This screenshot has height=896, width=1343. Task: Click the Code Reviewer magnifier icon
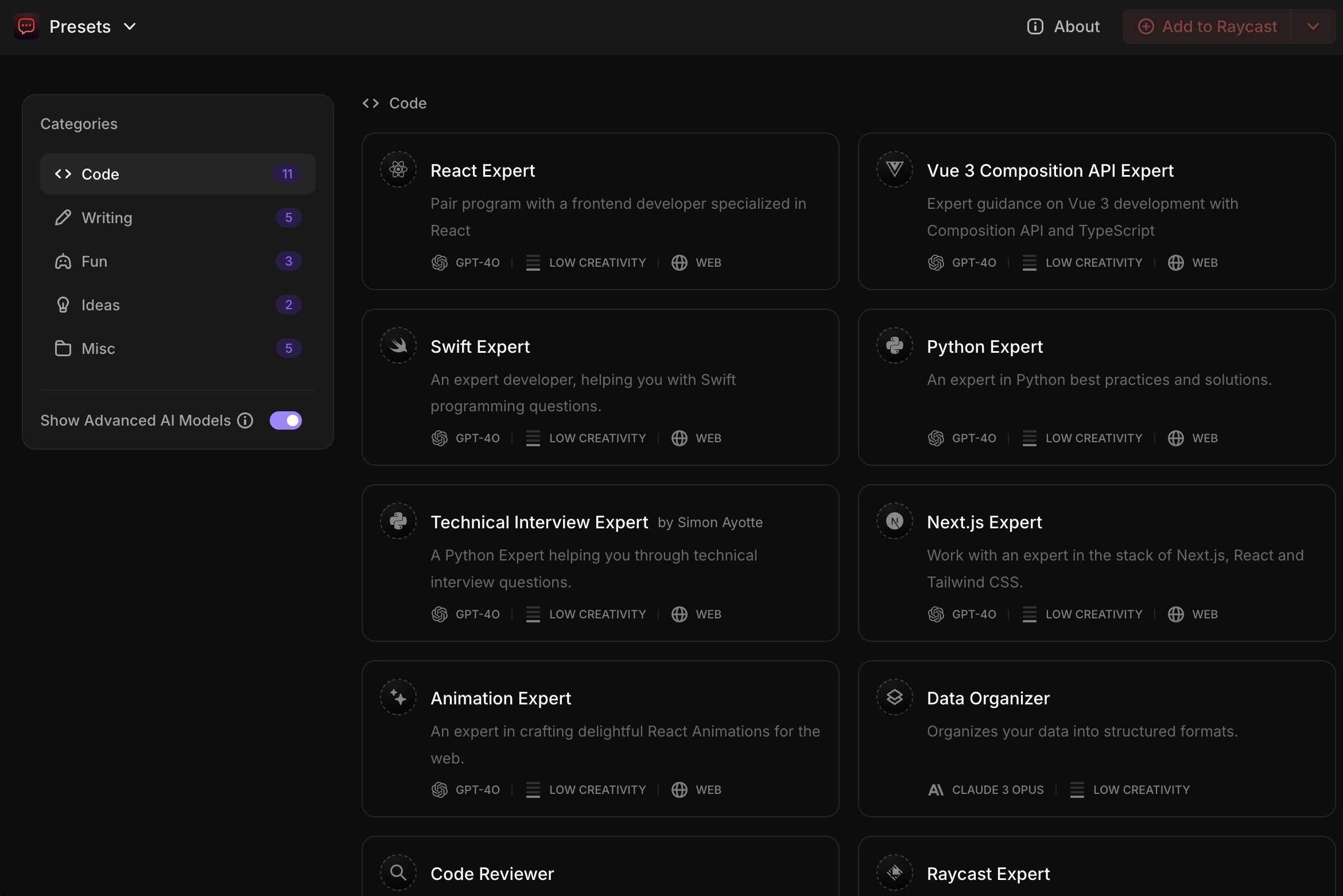[x=398, y=872]
